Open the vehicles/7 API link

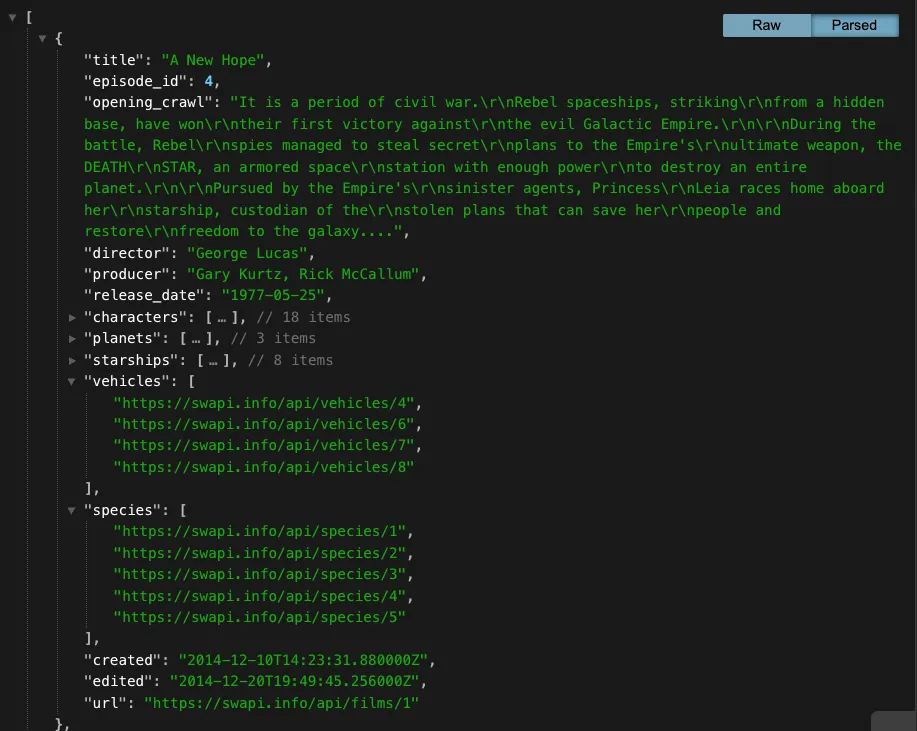[x=264, y=446]
